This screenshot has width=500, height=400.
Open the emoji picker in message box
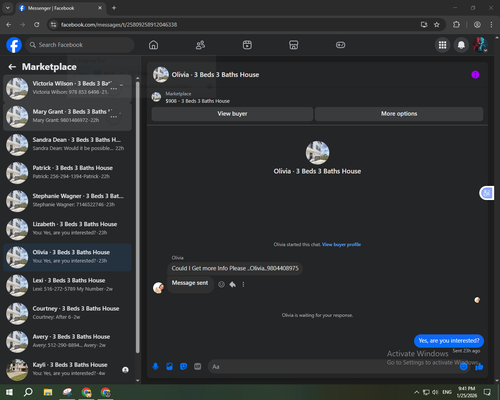pos(463,367)
